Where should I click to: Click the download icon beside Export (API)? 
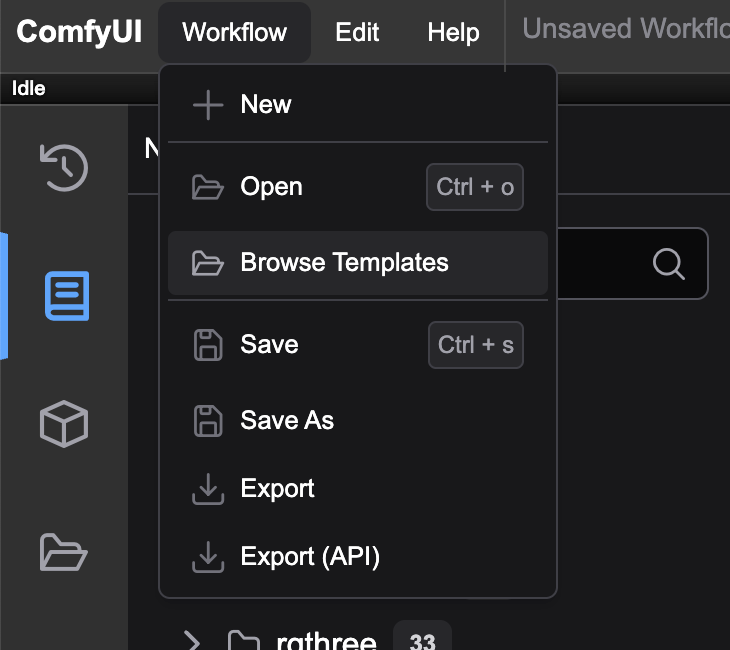(x=207, y=557)
